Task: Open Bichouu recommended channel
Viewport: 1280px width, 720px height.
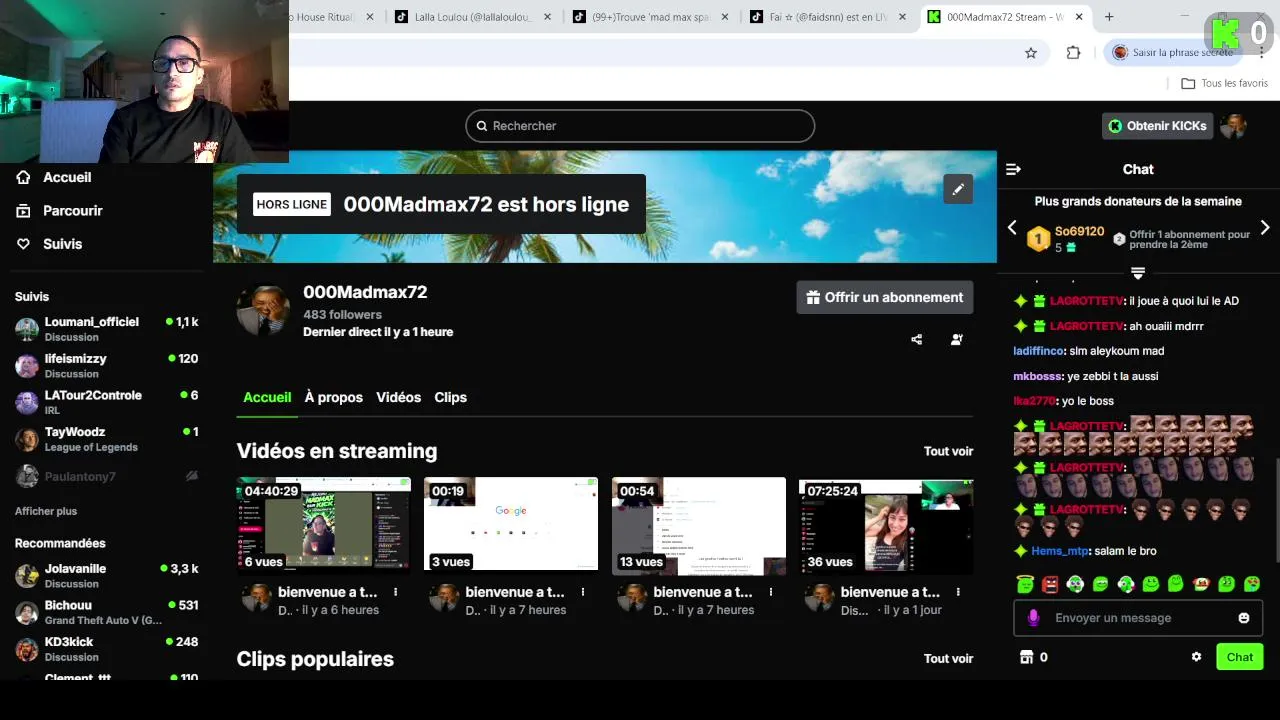Action: click(106, 613)
